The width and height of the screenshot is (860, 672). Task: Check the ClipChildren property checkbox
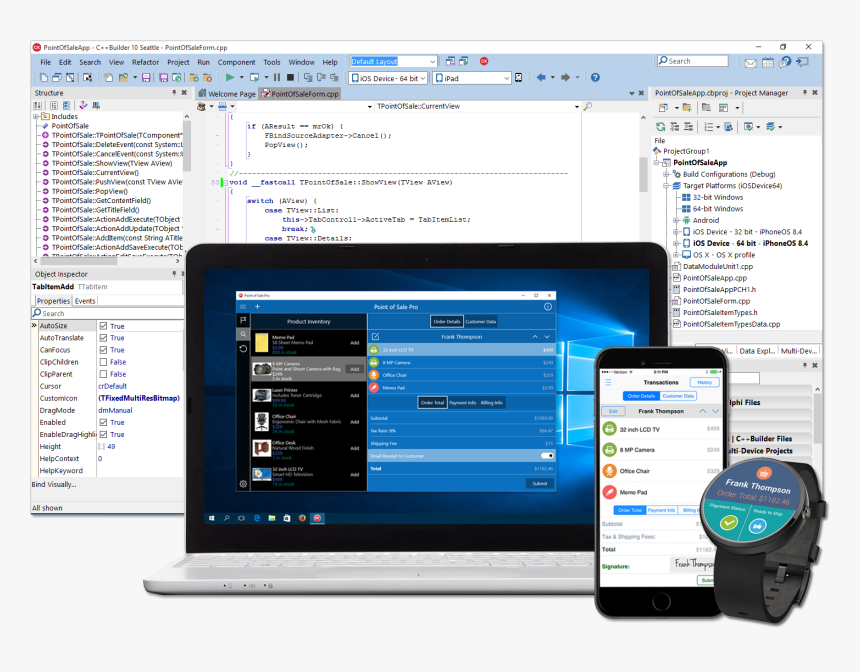pyautogui.click(x=103, y=362)
